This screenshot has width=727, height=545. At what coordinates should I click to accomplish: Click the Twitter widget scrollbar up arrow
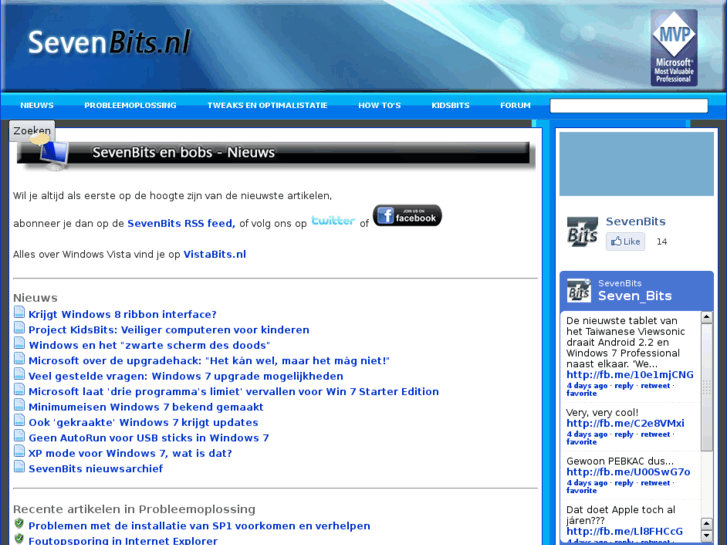click(x=707, y=317)
